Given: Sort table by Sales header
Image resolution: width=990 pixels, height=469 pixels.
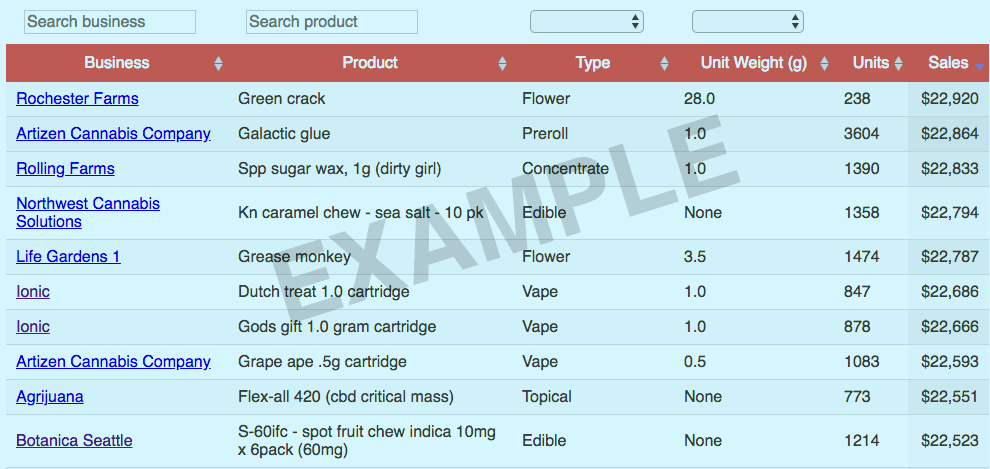Looking at the screenshot, I should 948,62.
